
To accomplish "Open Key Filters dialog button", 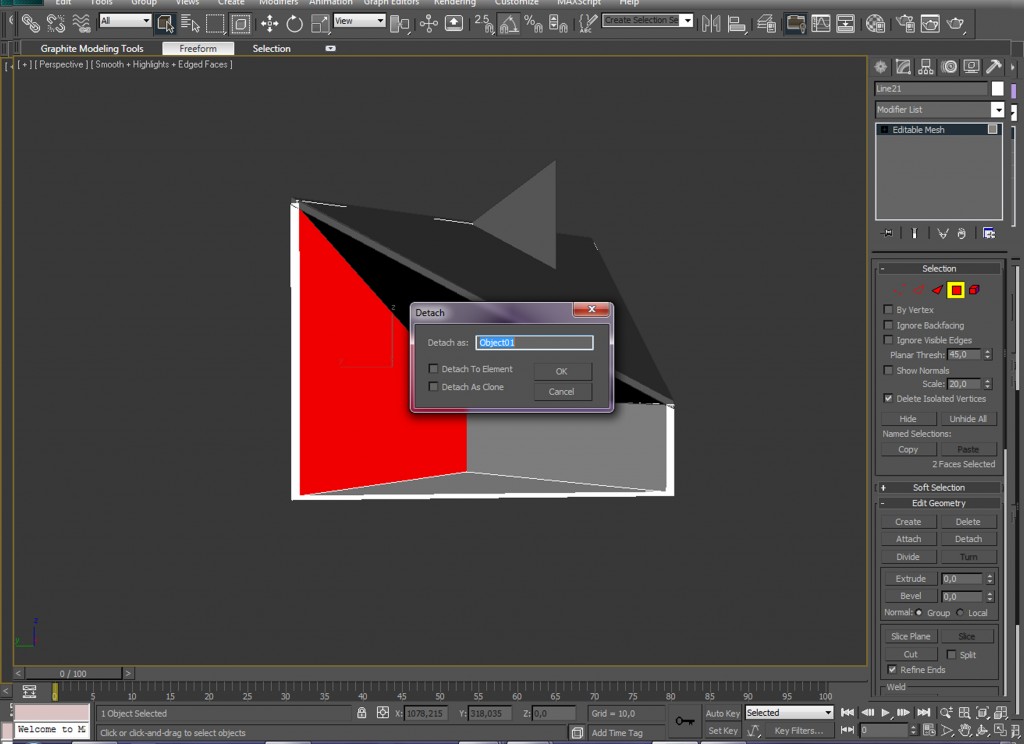I will [x=799, y=730].
